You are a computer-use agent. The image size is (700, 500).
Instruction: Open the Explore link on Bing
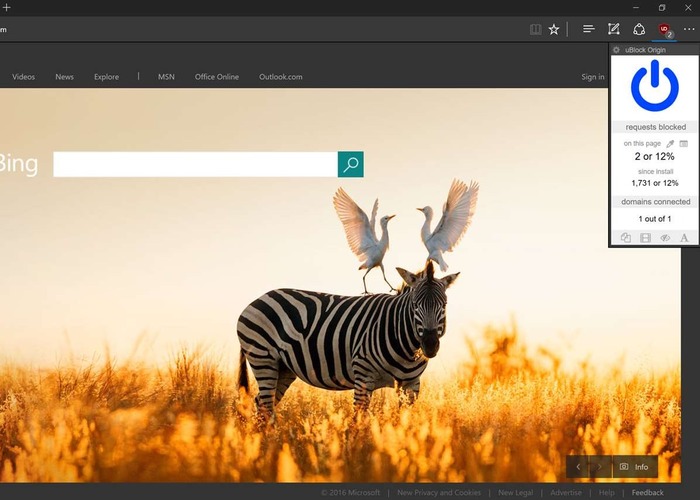tap(106, 77)
